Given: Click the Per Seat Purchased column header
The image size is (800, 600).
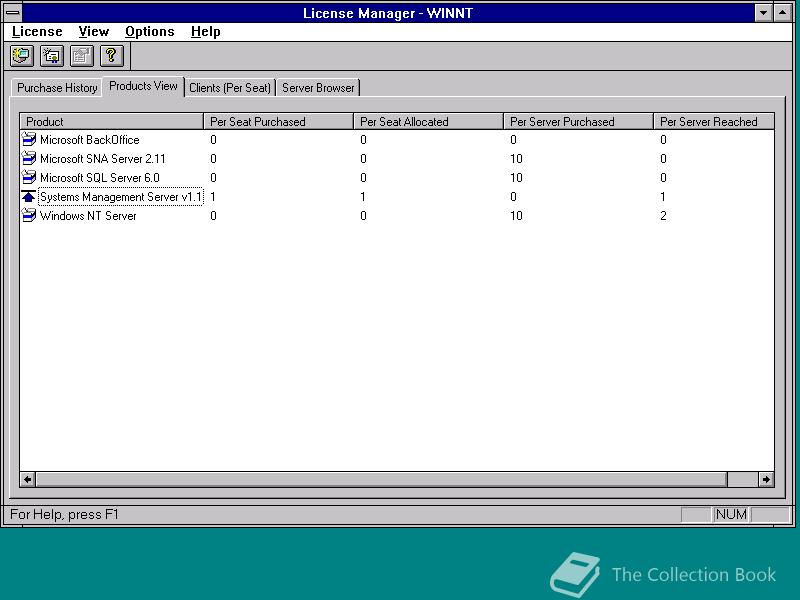Looking at the screenshot, I should (279, 121).
